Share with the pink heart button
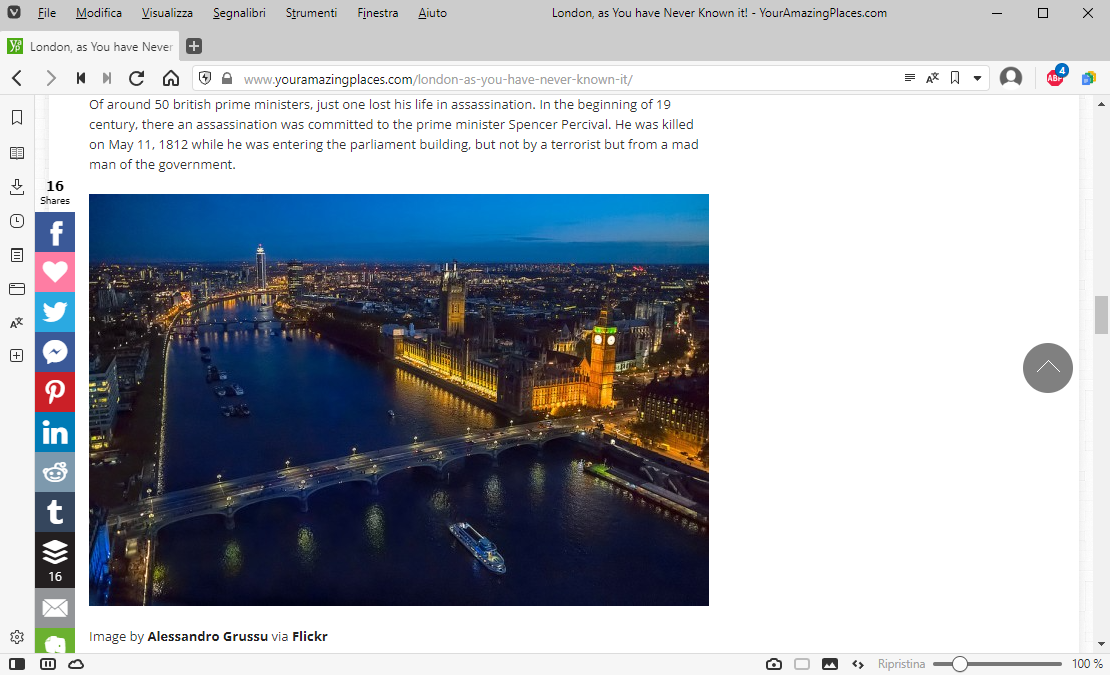The width and height of the screenshot is (1110, 675). point(55,272)
